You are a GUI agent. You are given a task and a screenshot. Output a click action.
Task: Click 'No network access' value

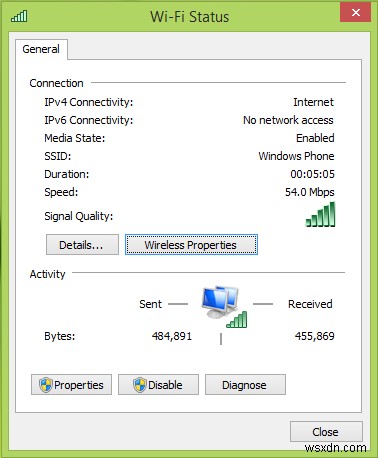coord(288,120)
